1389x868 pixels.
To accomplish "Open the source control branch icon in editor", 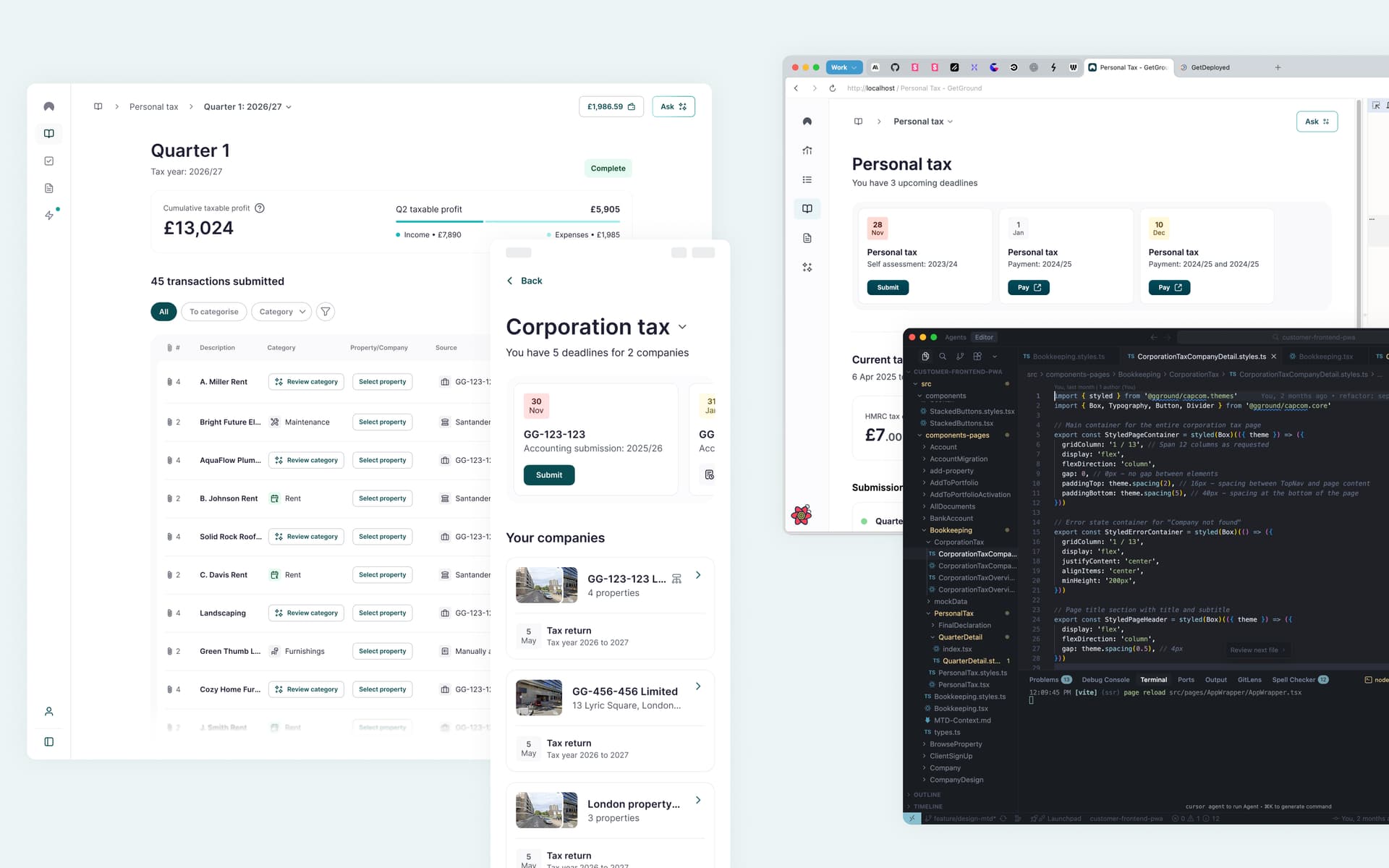I will (960, 356).
